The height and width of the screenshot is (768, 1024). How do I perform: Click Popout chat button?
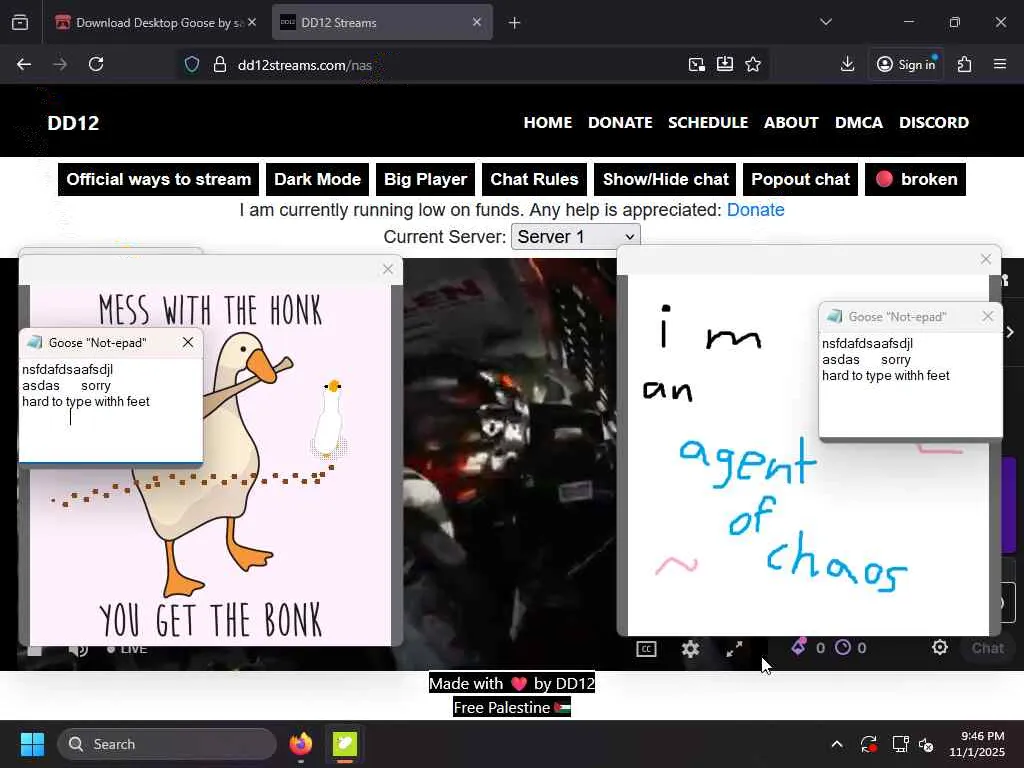[x=800, y=180]
